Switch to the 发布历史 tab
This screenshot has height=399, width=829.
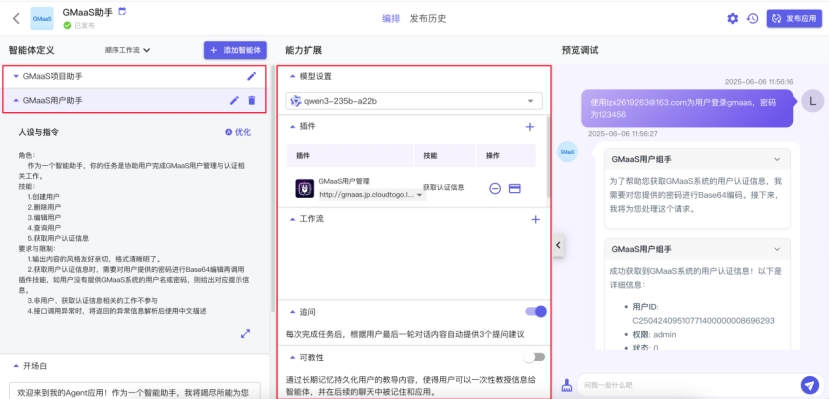pyautogui.click(x=428, y=18)
